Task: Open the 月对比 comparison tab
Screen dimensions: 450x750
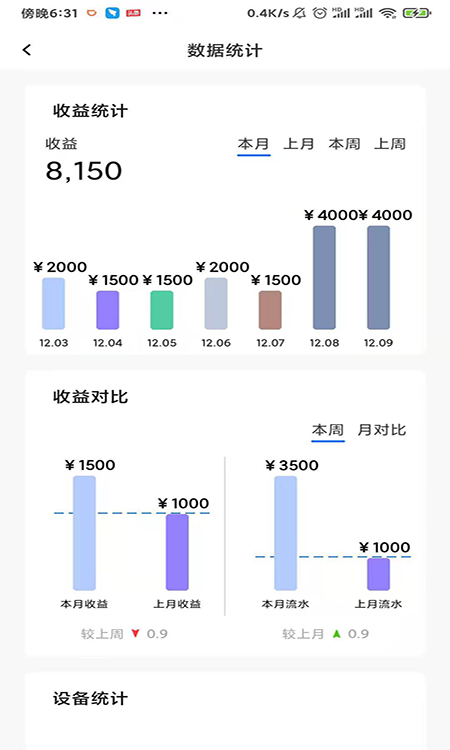Action: (x=382, y=430)
